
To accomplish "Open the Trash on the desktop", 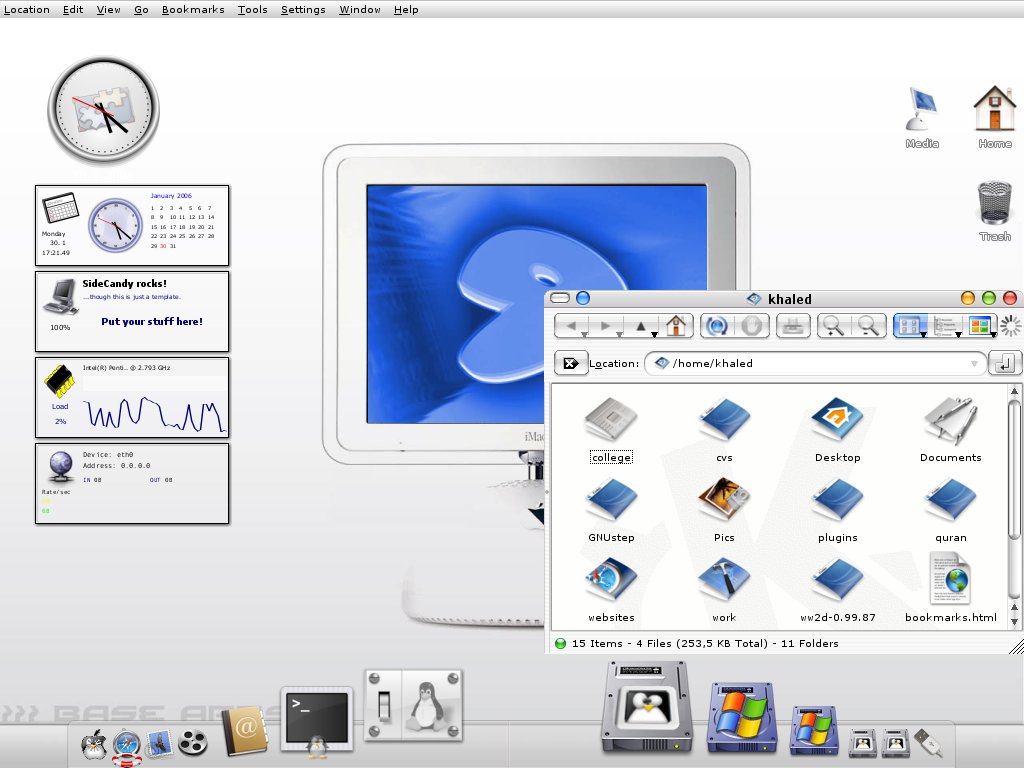I will 994,200.
